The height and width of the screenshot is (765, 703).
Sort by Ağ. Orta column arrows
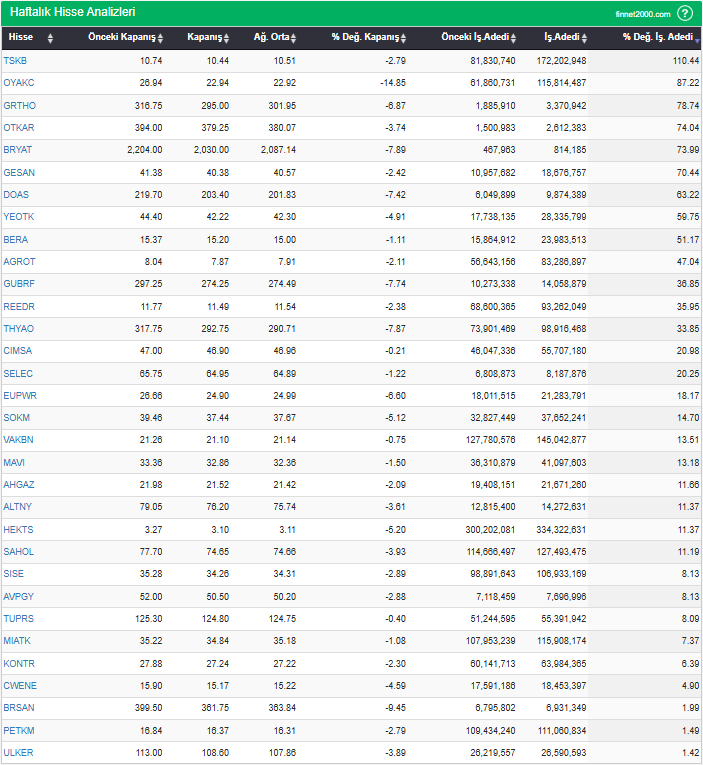(x=293, y=38)
